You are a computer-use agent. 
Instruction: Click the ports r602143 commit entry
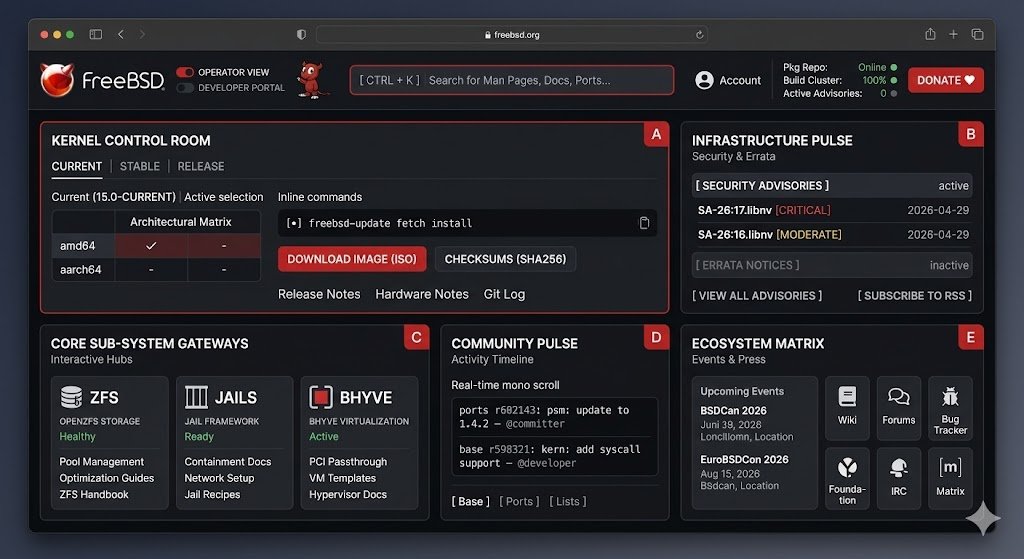554,417
